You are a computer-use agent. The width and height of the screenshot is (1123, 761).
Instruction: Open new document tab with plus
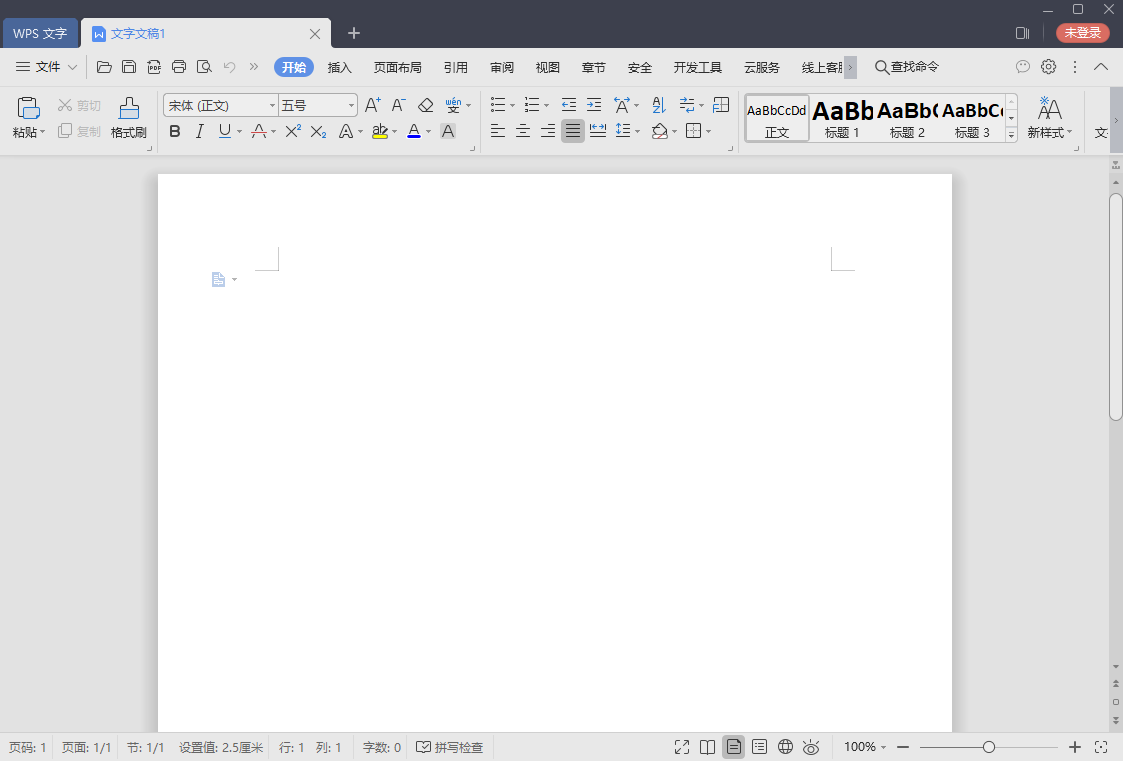tap(354, 33)
